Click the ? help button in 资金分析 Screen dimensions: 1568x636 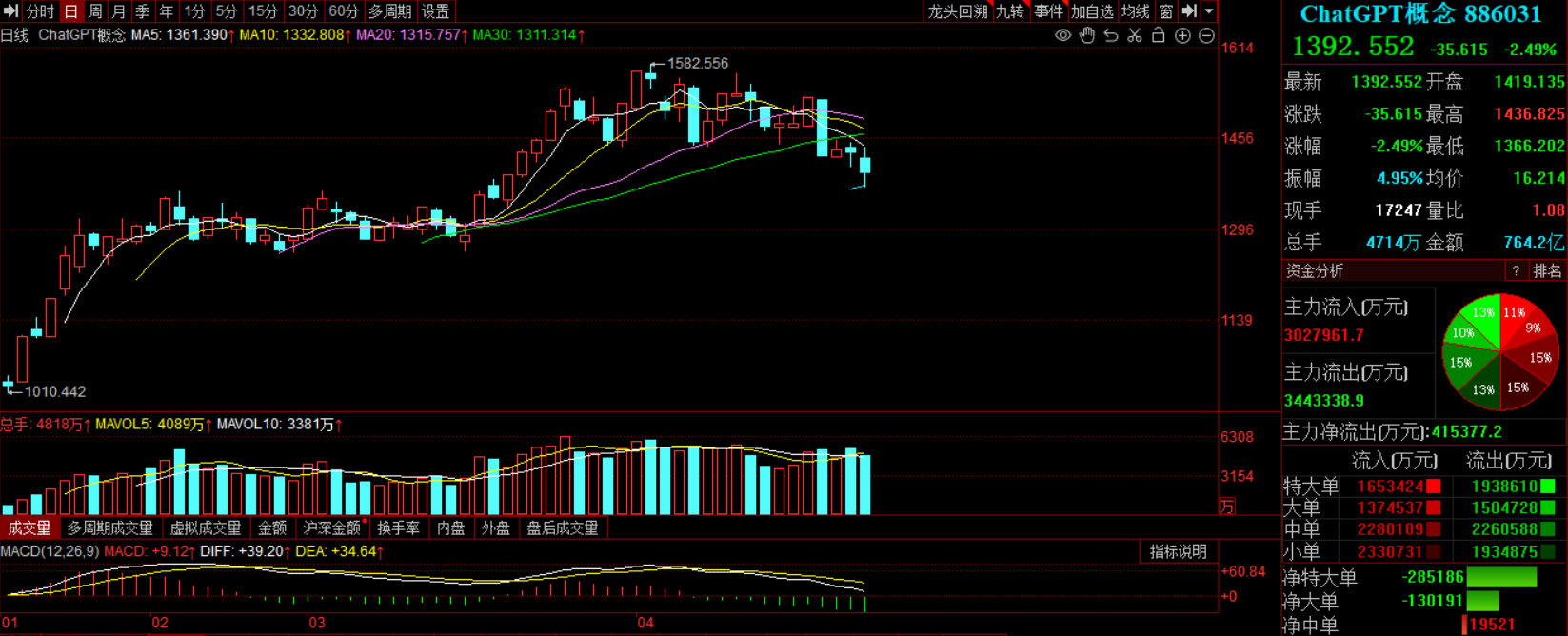pyautogui.click(x=1516, y=271)
